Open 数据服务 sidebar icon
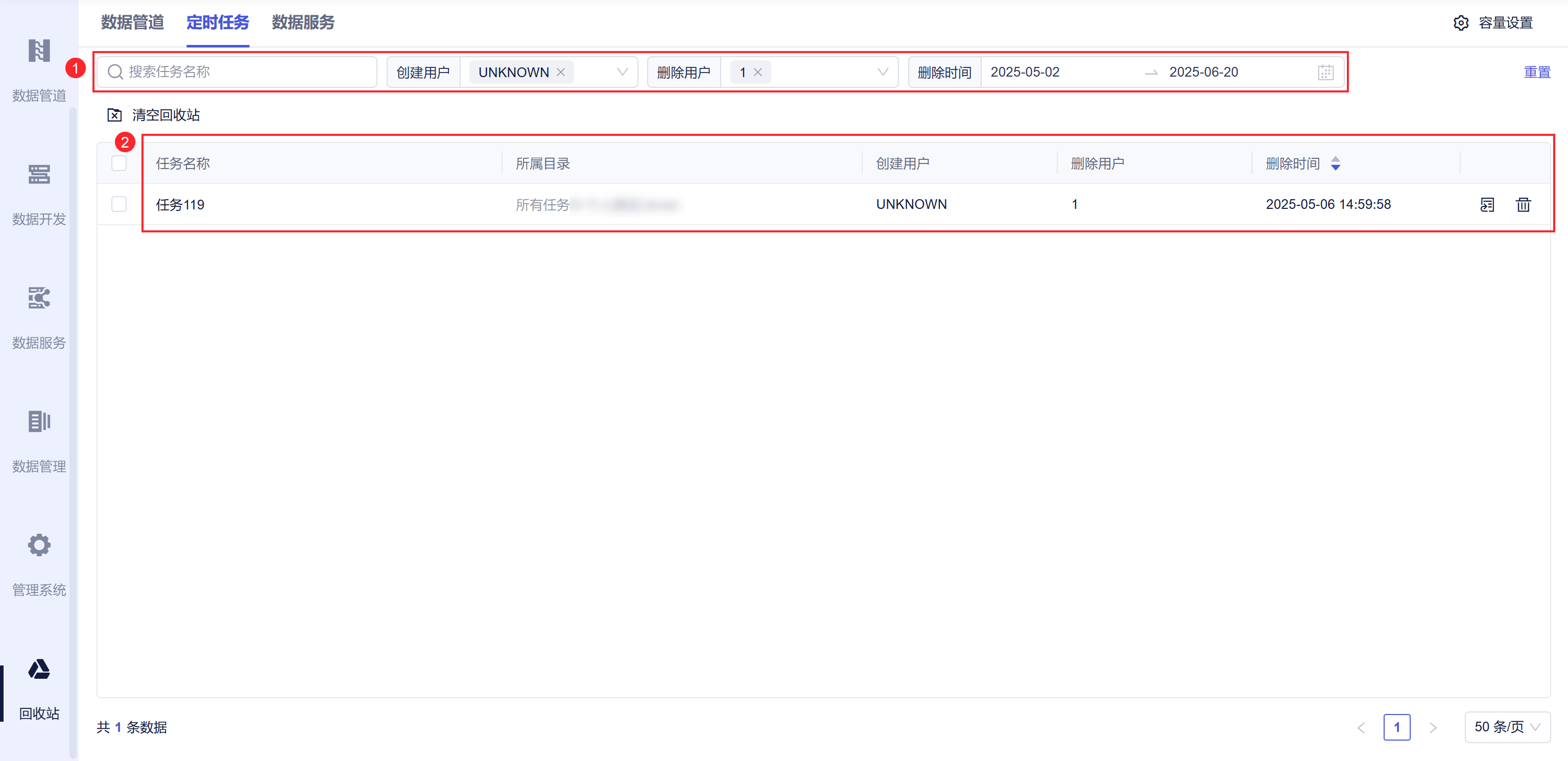Viewport: 1568px width, 761px height. 39,299
